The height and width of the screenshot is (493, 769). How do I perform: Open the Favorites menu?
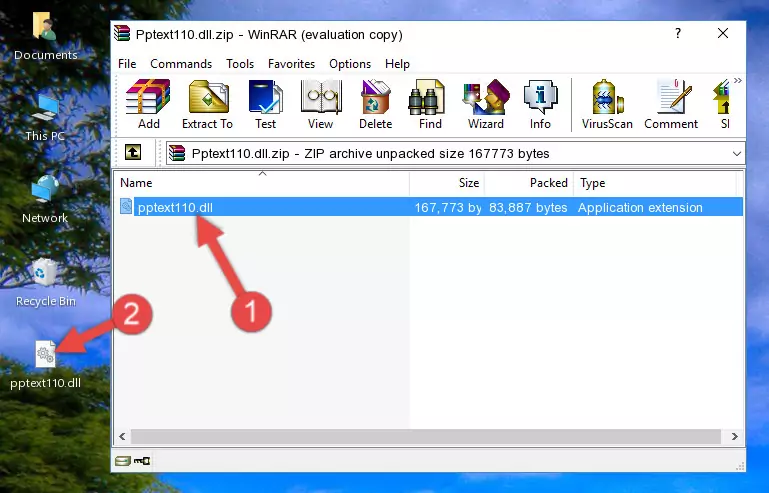click(x=291, y=64)
